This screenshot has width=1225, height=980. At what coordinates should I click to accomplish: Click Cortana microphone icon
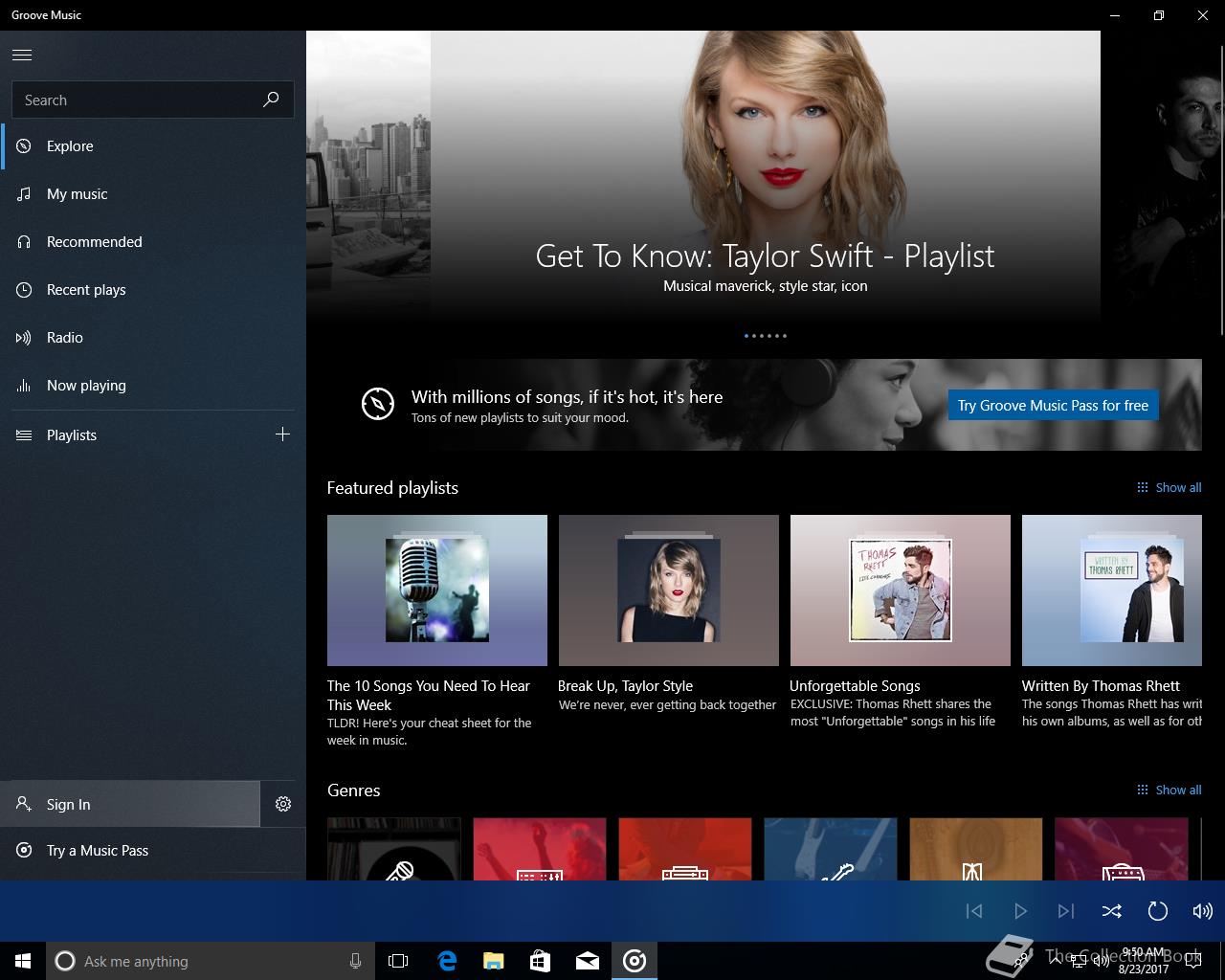pyautogui.click(x=356, y=961)
